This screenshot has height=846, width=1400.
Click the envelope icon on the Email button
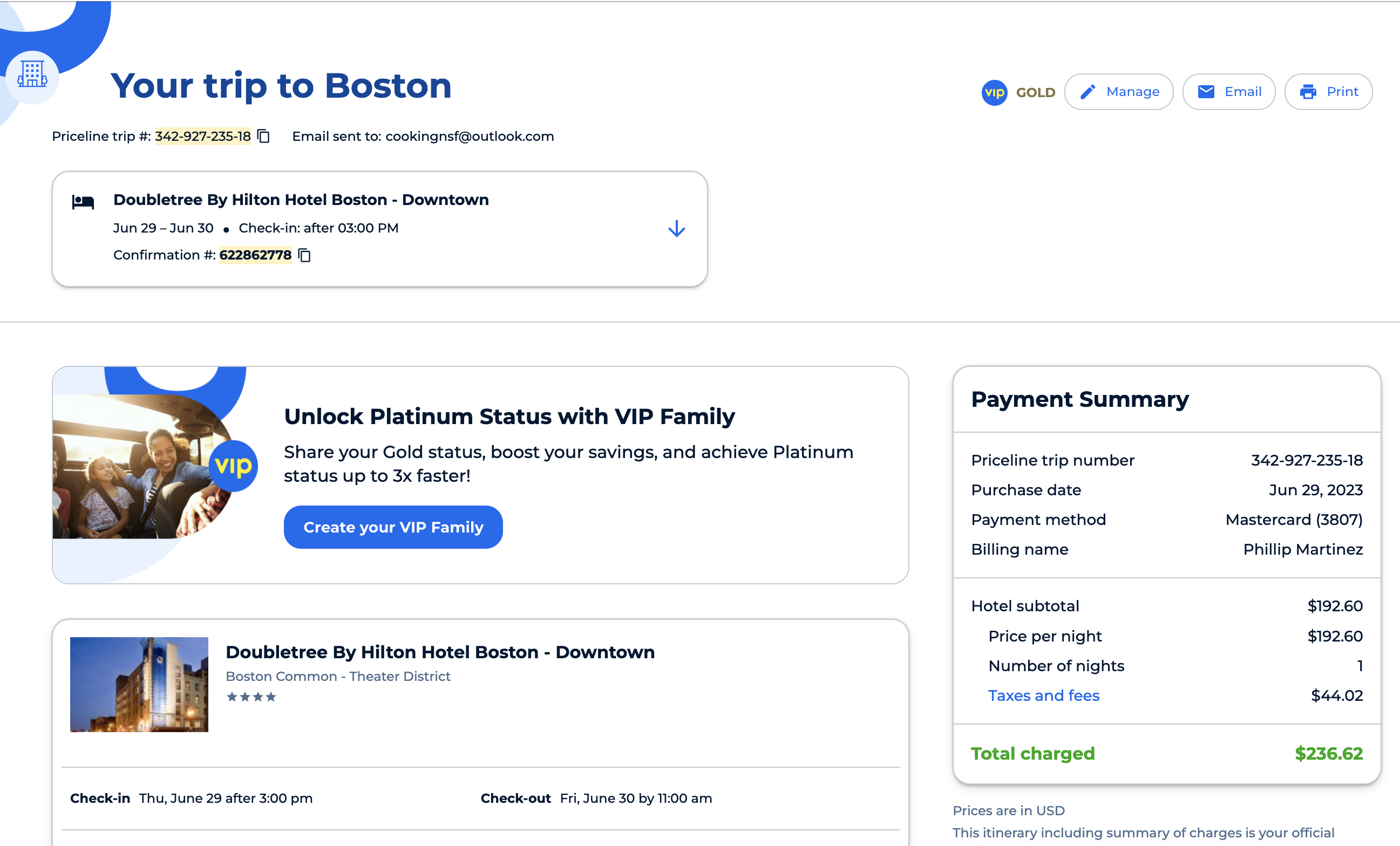point(1206,92)
